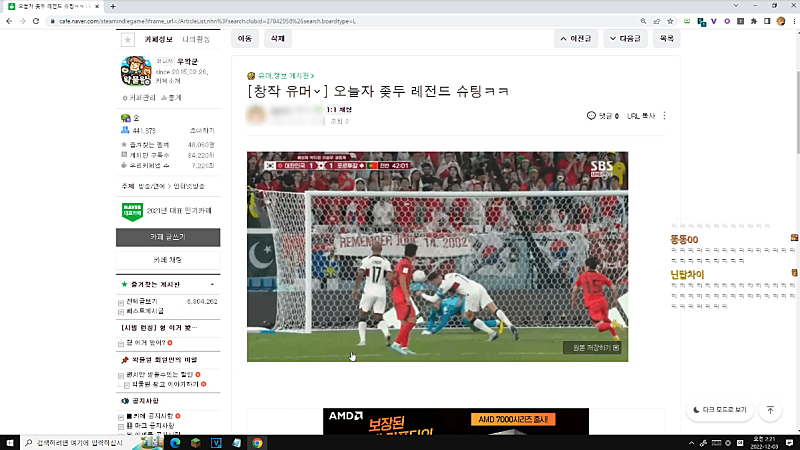Go to 이전글 previous post
The width and height of the screenshot is (800, 450).
(x=576, y=39)
